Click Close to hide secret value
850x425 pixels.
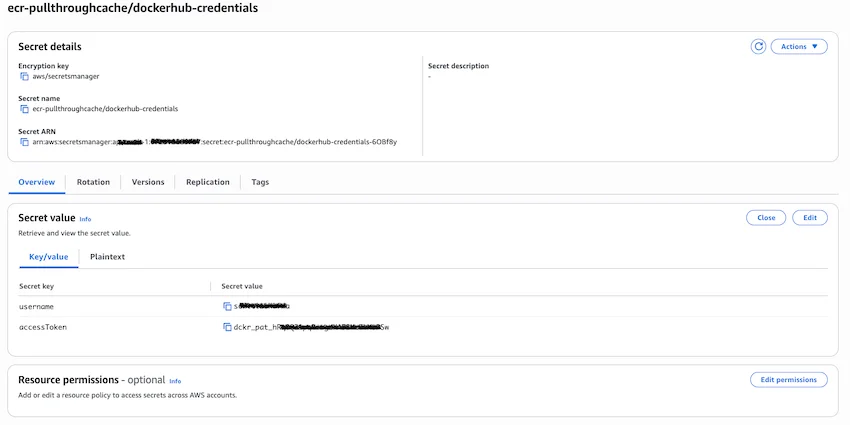[x=765, y=217]
